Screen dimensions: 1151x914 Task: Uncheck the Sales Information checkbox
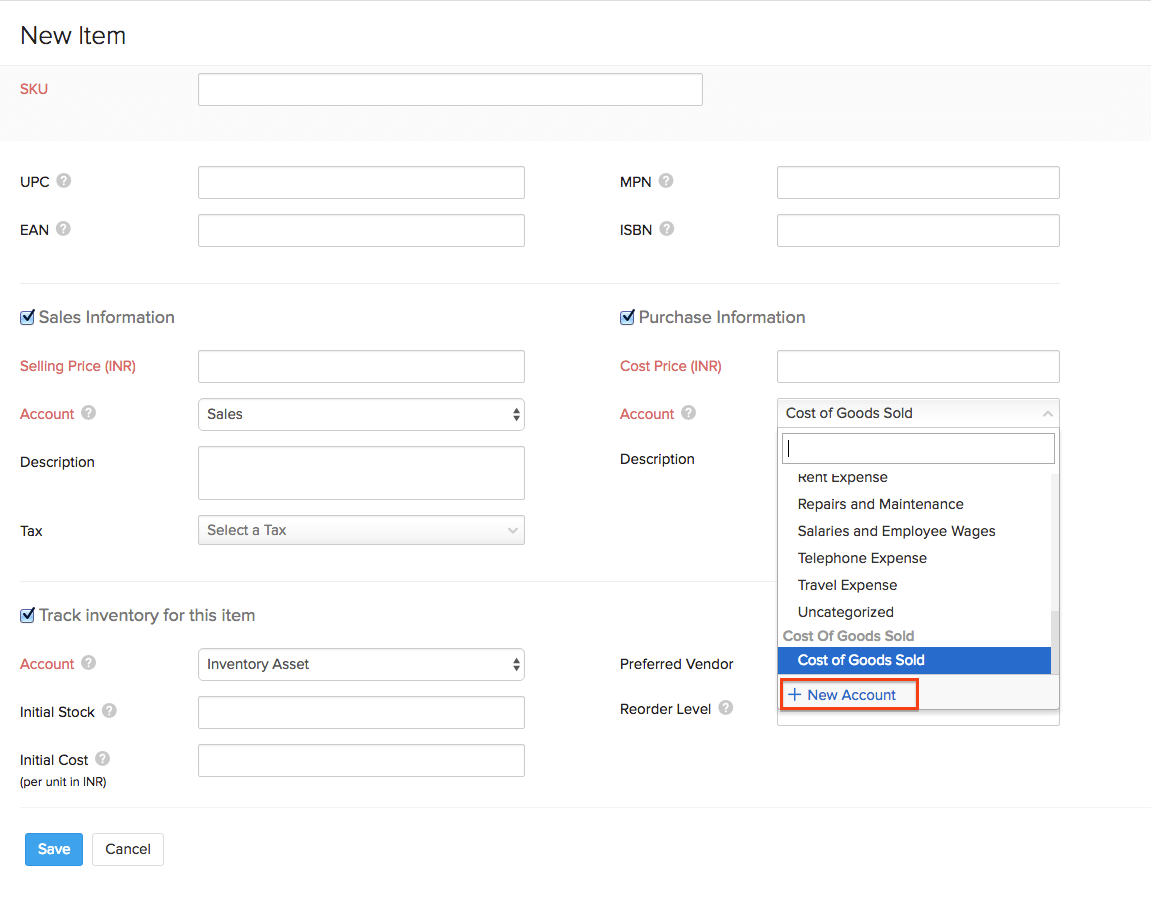click(27, 317)
